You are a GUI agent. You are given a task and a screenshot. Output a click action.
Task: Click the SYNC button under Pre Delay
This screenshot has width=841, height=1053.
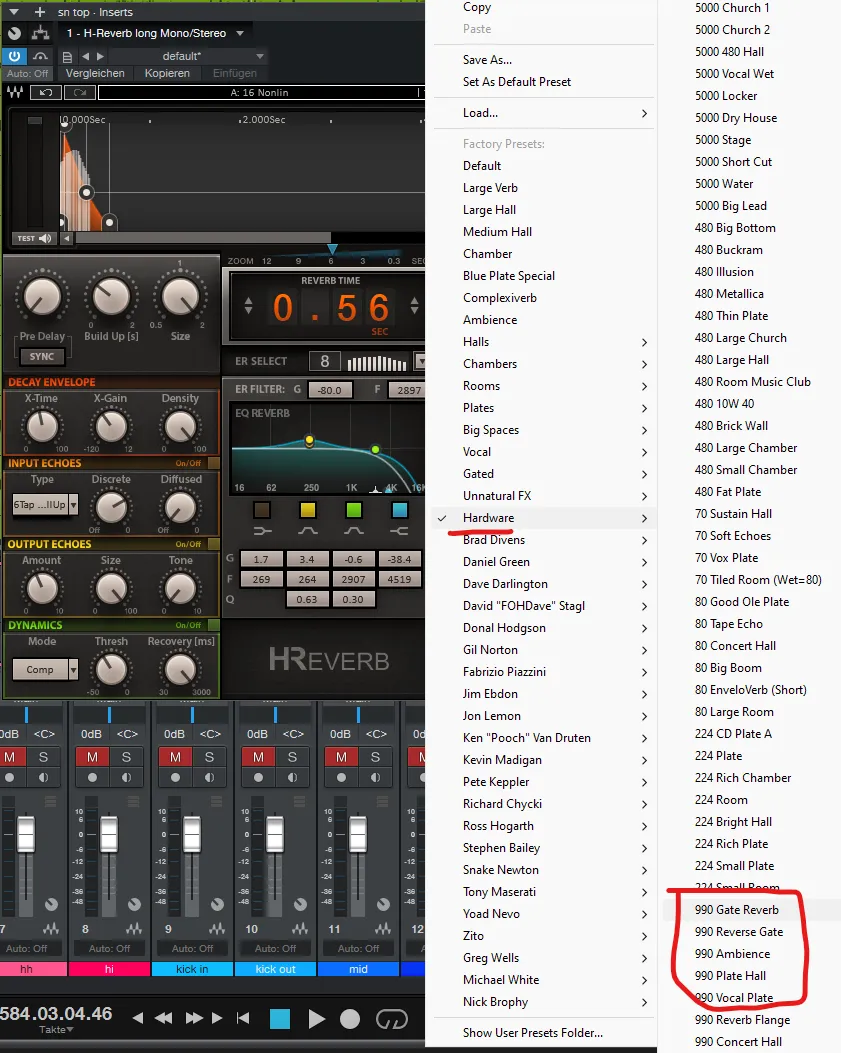(x=42, y=357)
